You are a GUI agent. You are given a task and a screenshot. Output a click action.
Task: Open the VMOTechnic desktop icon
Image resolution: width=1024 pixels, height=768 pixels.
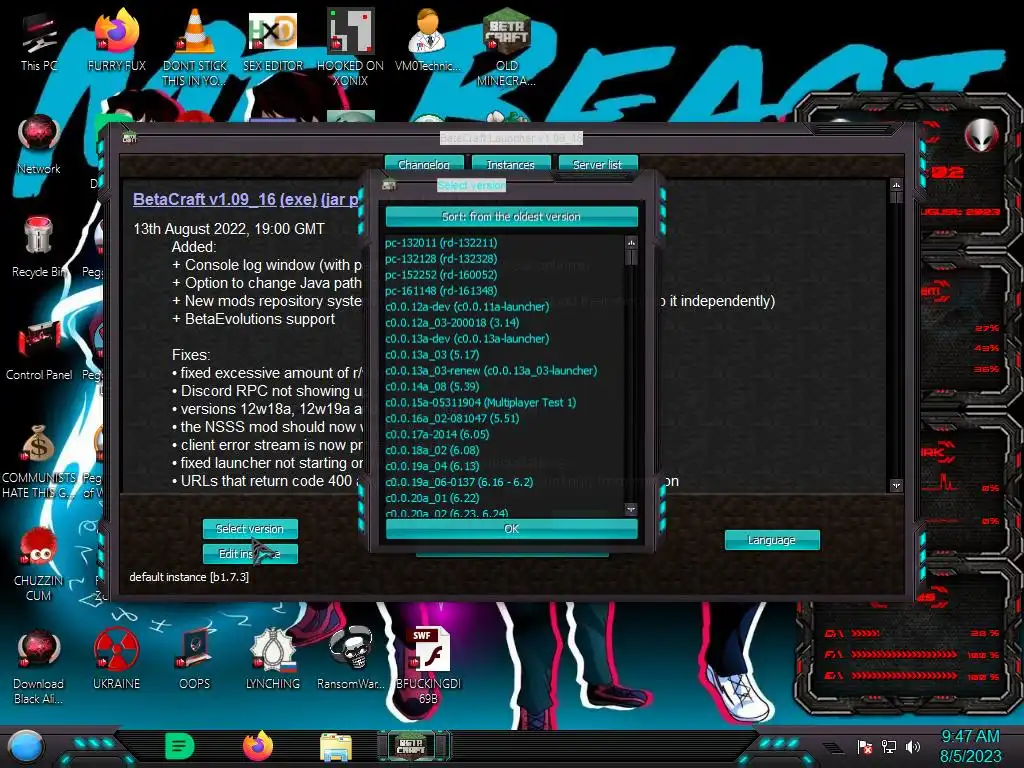click(x=428, y=40)
